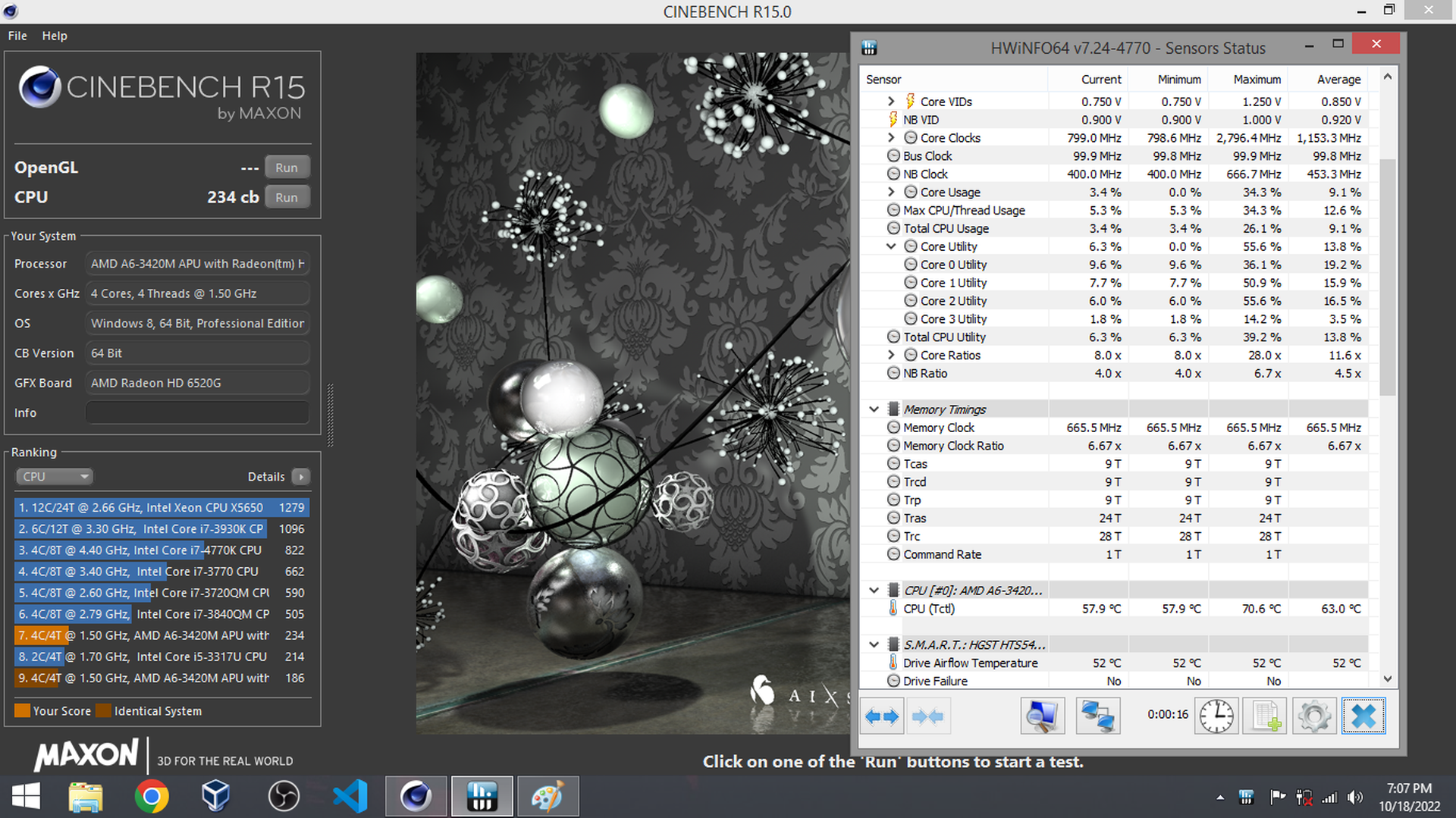Switch to HWiNFO taskbar icon
The height and width of the screenshot is (818, 1456).
[482, 797]
